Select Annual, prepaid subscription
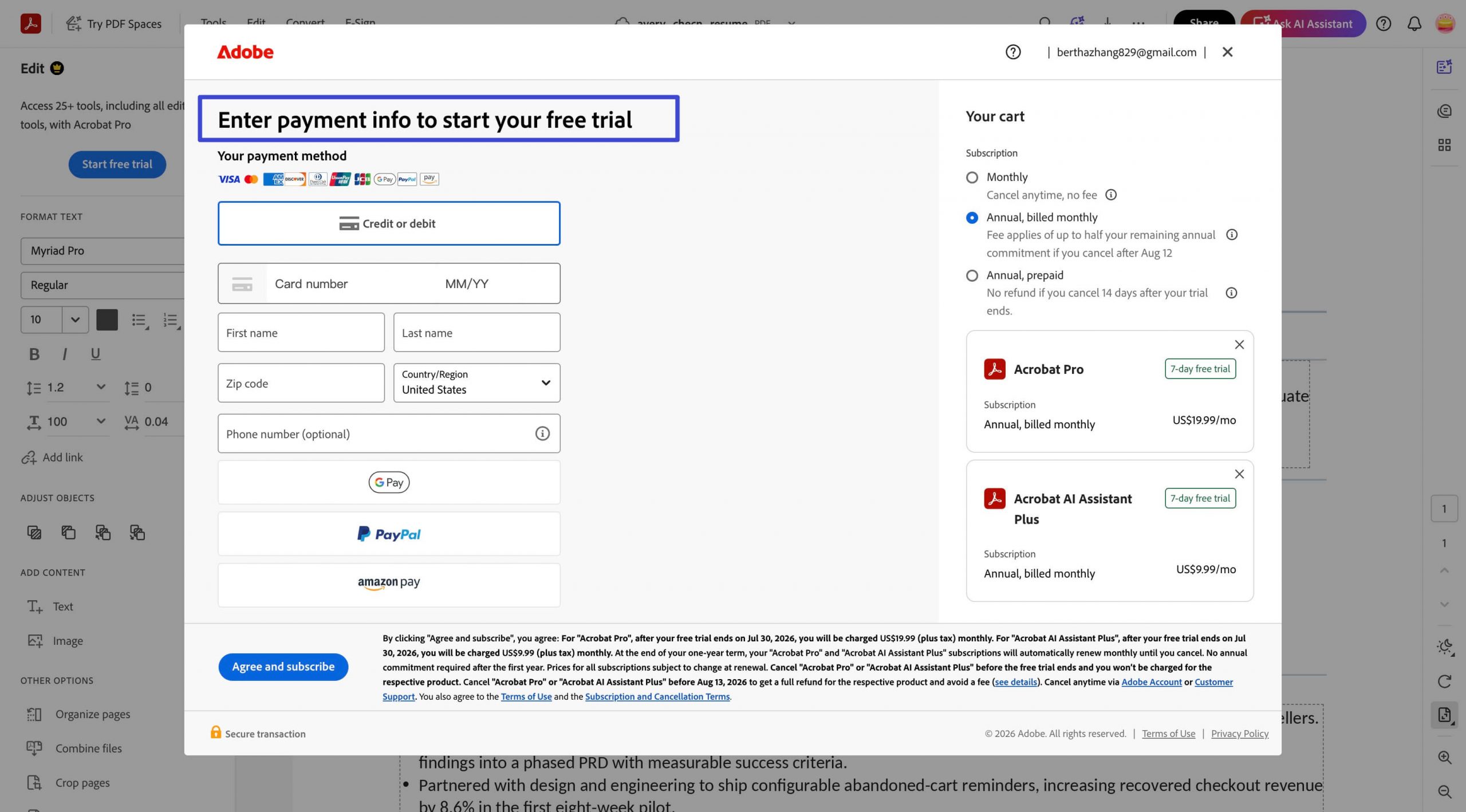Screen dimensions: 1466x812 tap(972, 275)
